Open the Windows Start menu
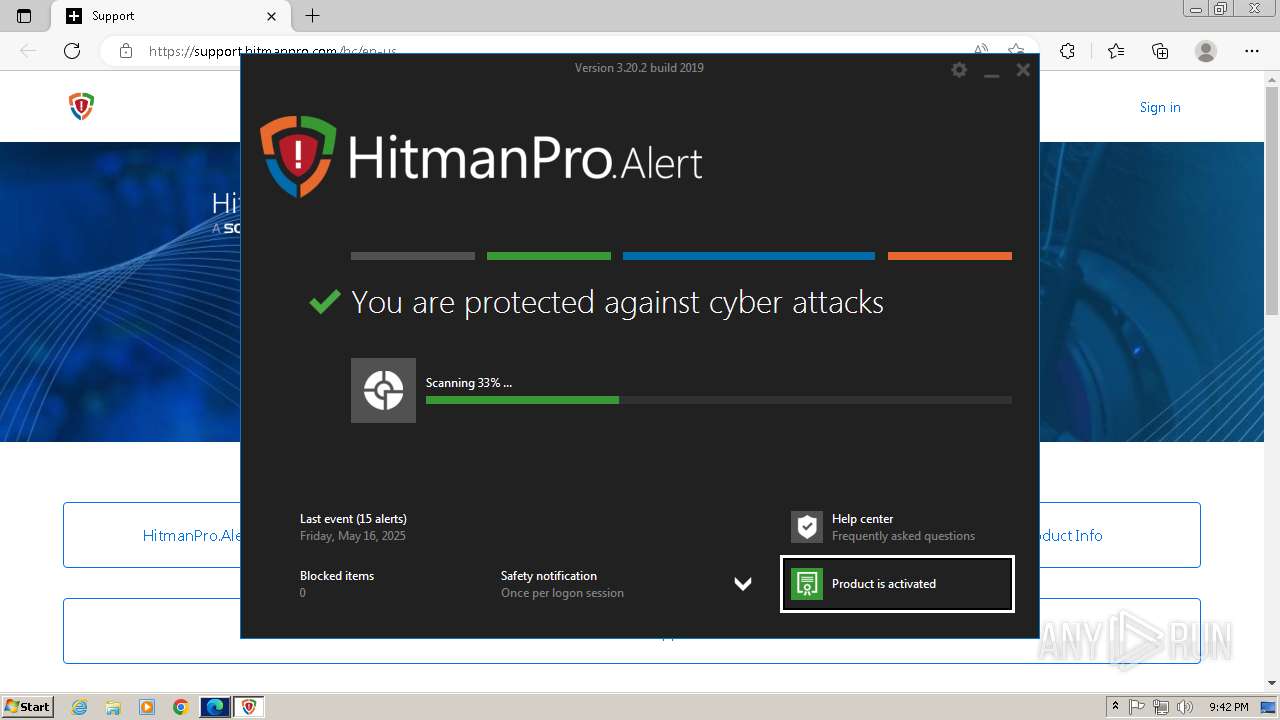1280x720 pixels. coord(28,706)
